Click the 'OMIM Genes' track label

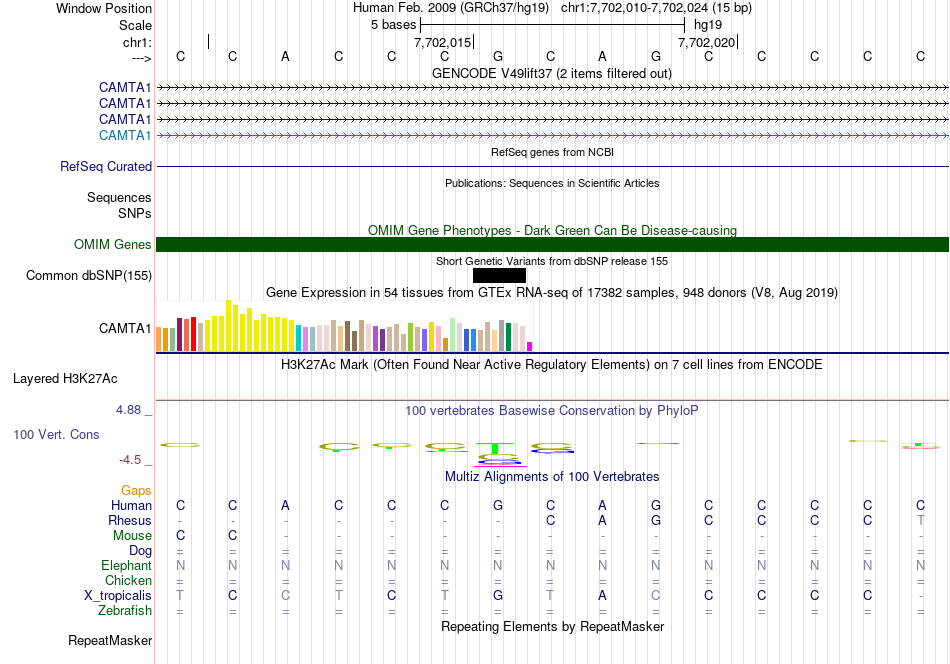pos(112,244)
